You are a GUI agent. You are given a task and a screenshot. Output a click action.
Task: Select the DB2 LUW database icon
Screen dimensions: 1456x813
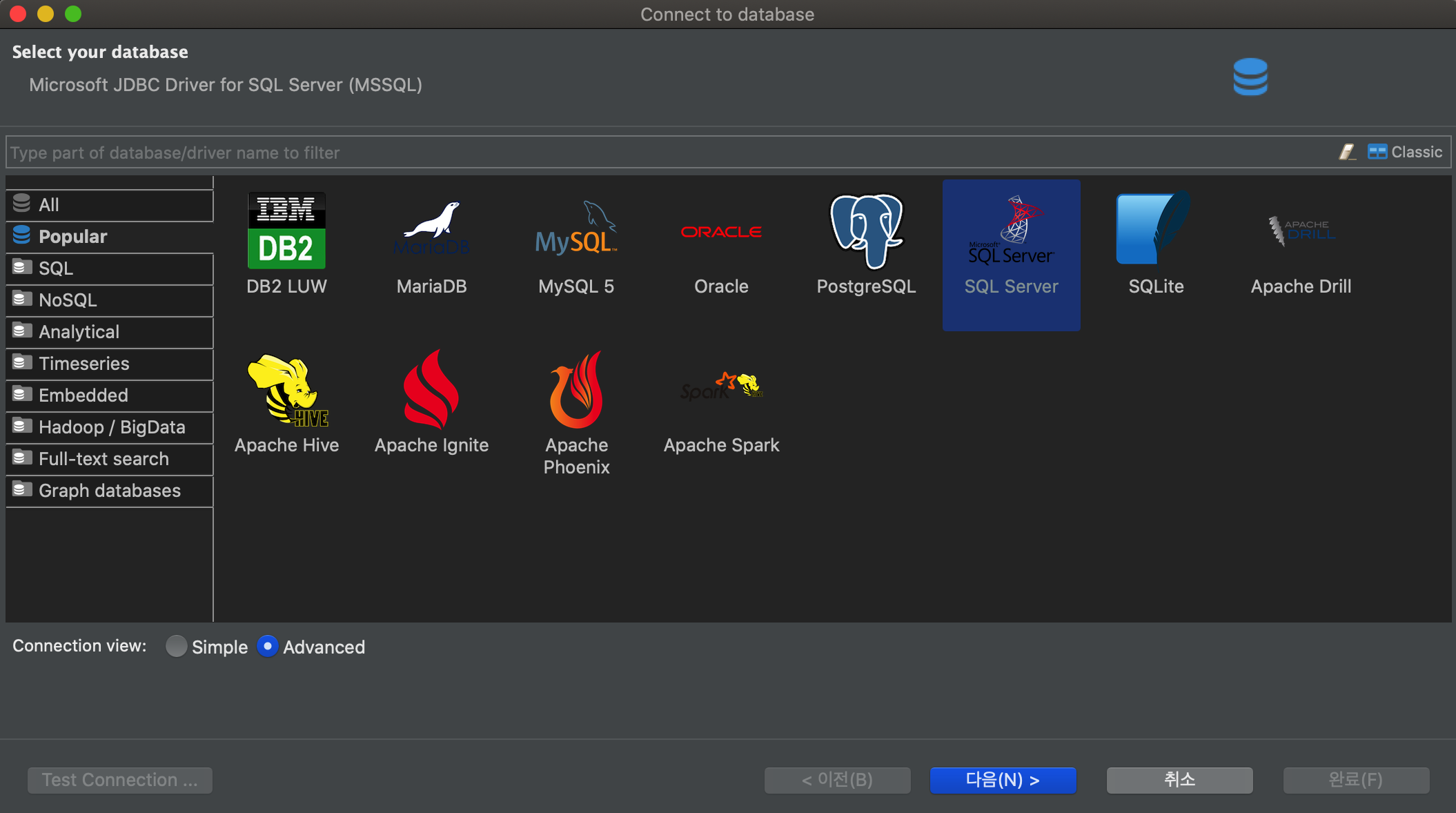(286, 231)
